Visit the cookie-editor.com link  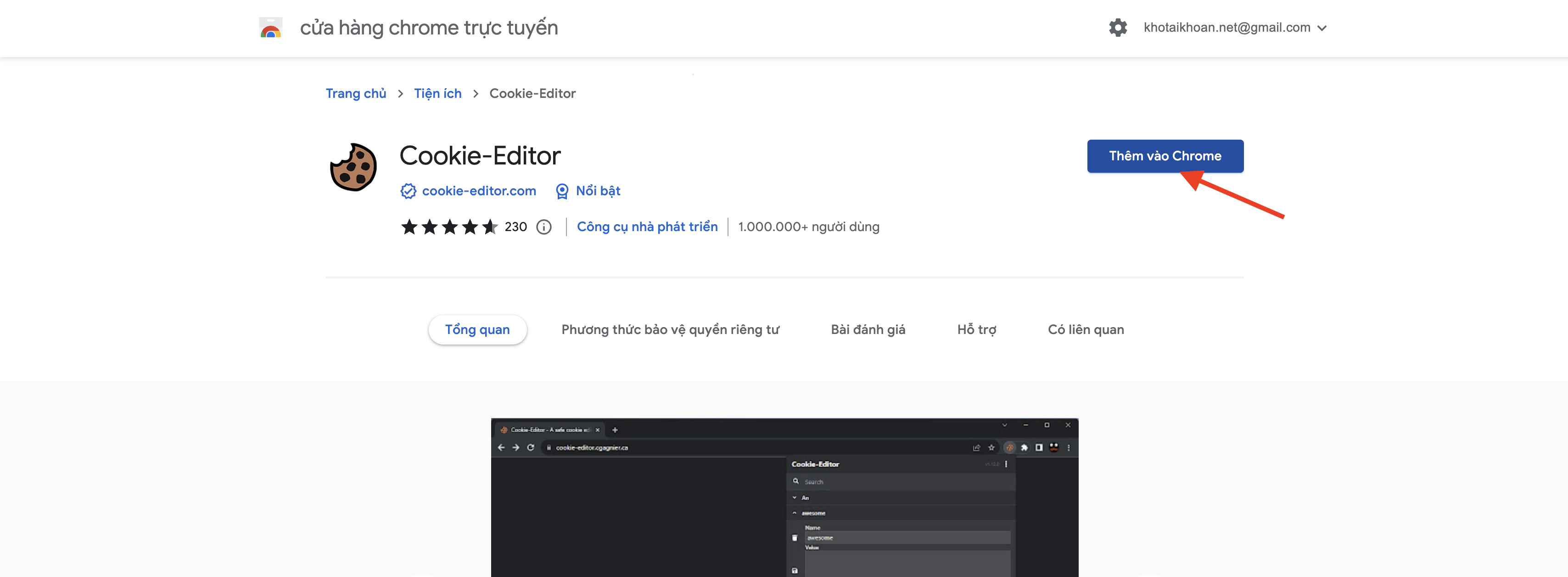tap(479, 191)
